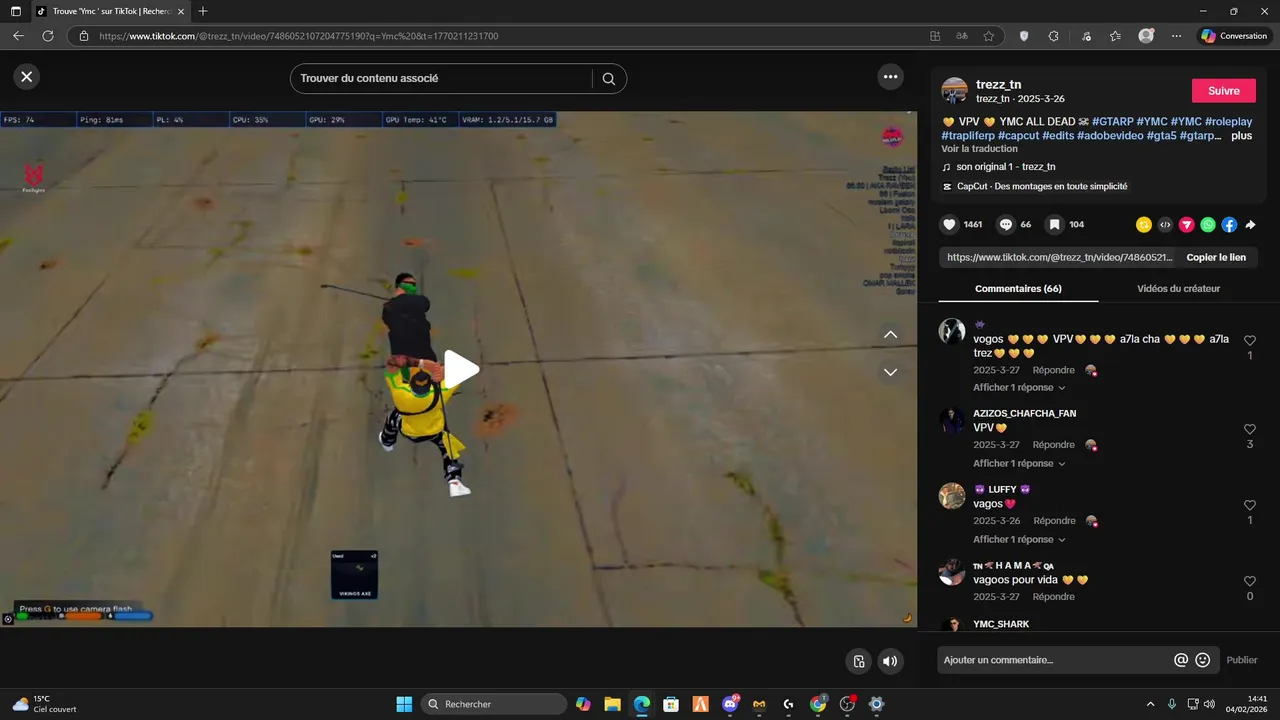Share the video to Facebook

tap(1229, 225)
